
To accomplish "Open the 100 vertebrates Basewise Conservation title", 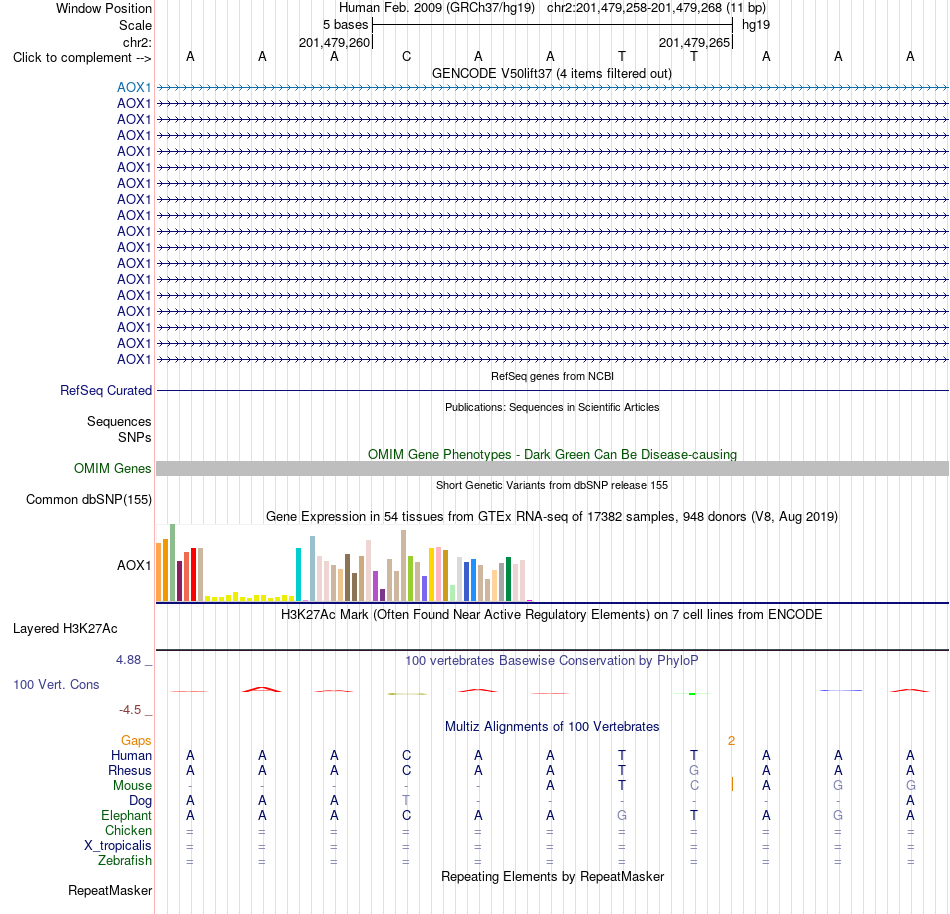I will pyautogui.click(x=552, y=661).
